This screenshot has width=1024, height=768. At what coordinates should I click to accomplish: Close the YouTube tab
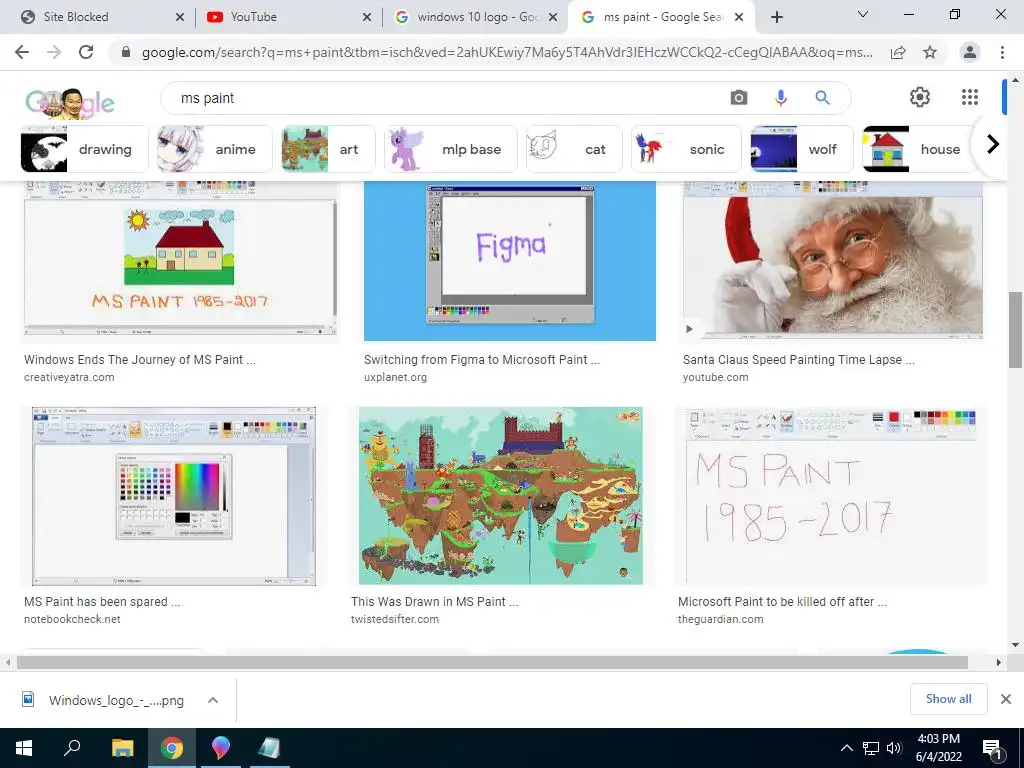tap(367, 17)
